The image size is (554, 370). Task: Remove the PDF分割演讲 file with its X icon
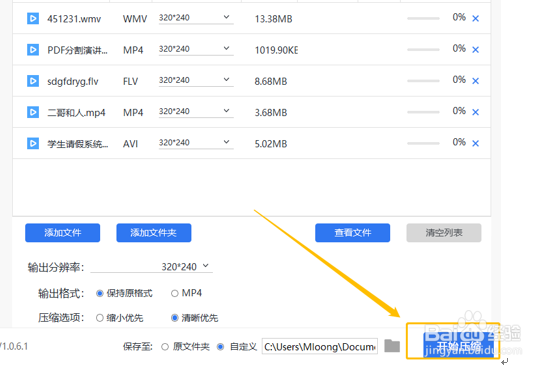coord(476,50)
